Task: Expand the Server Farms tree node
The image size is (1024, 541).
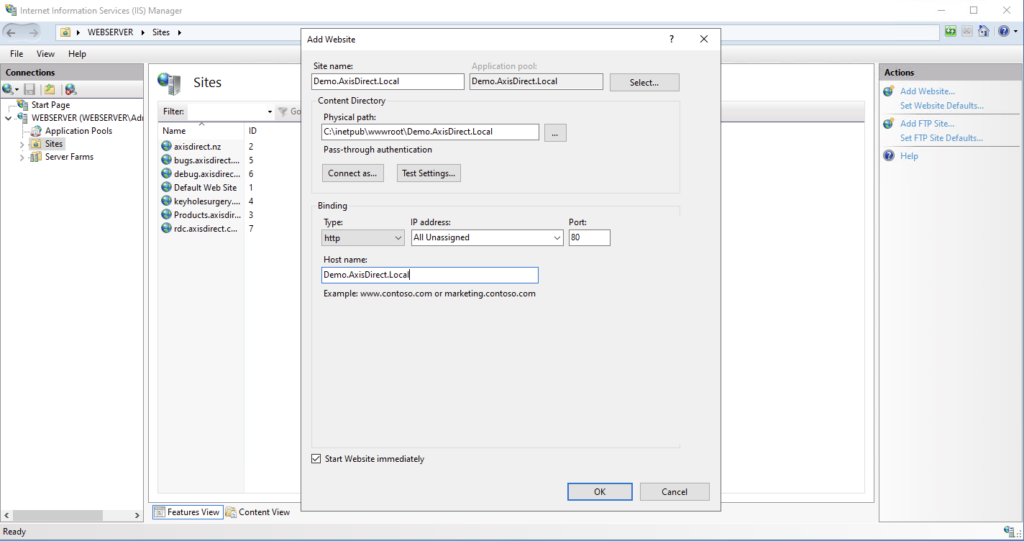Action: click(22, 157)
